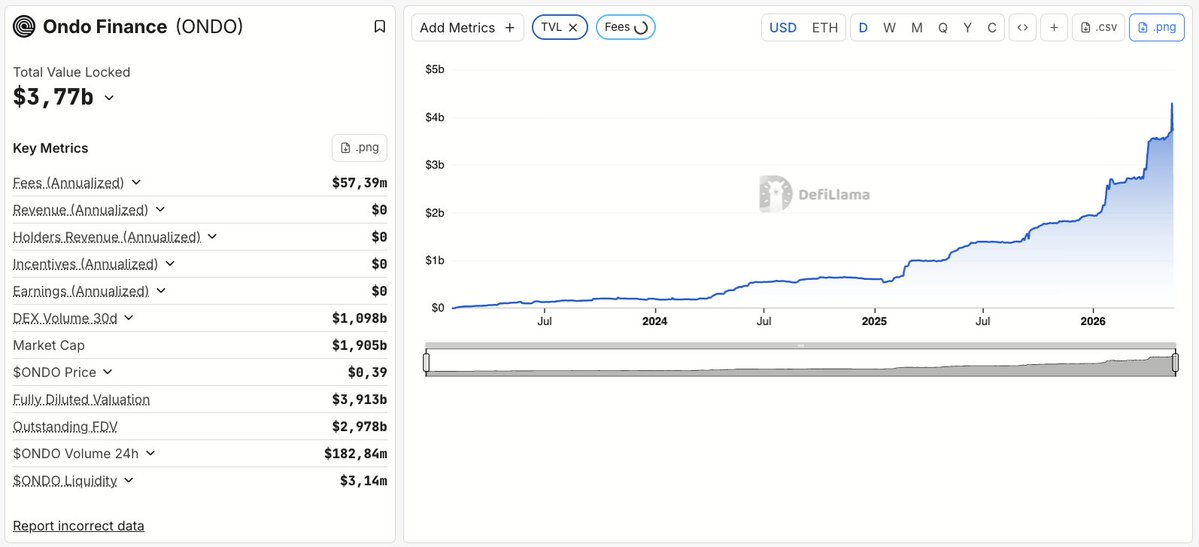Expand DEX Volume 30d details
The width and height of the screenshot is (1199, 547).
tap(128, 317)
